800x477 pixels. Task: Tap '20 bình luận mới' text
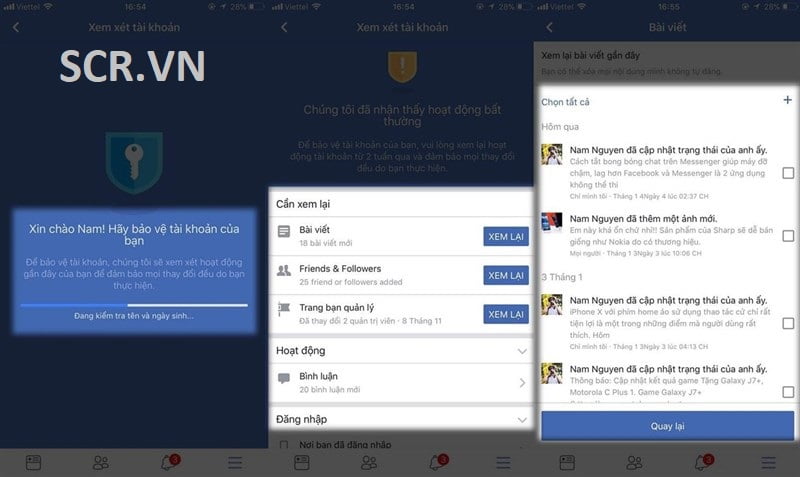coord(330,390)
